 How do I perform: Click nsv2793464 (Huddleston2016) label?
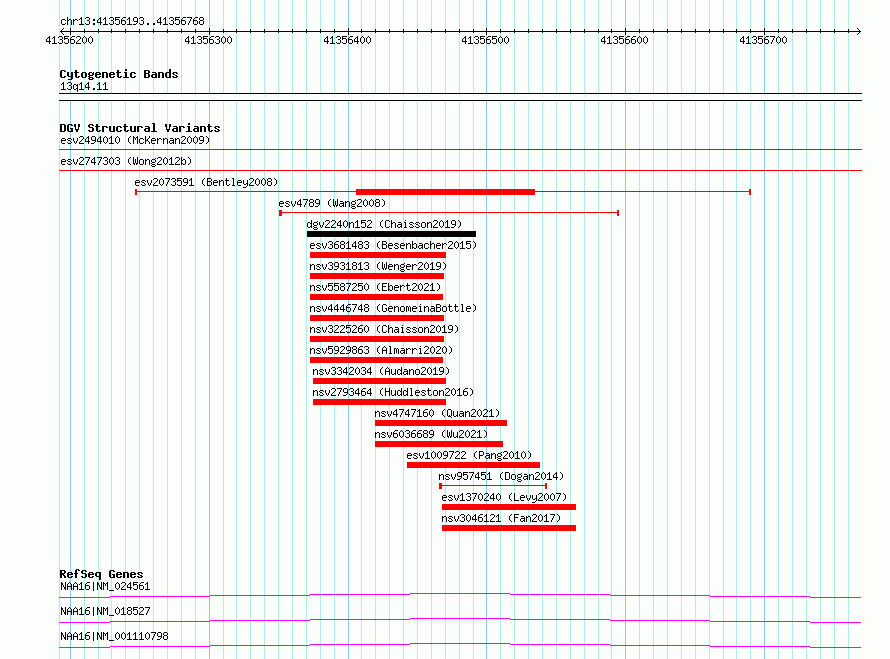[393, 392]
